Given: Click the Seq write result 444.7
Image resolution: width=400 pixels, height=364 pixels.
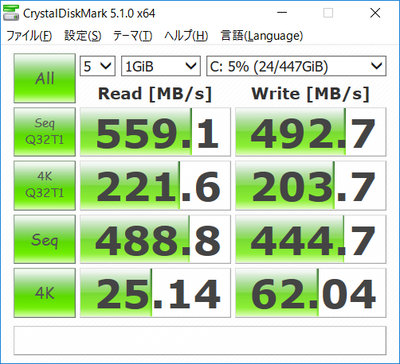Looking at the screenshot, I should [x=311, y=239].
